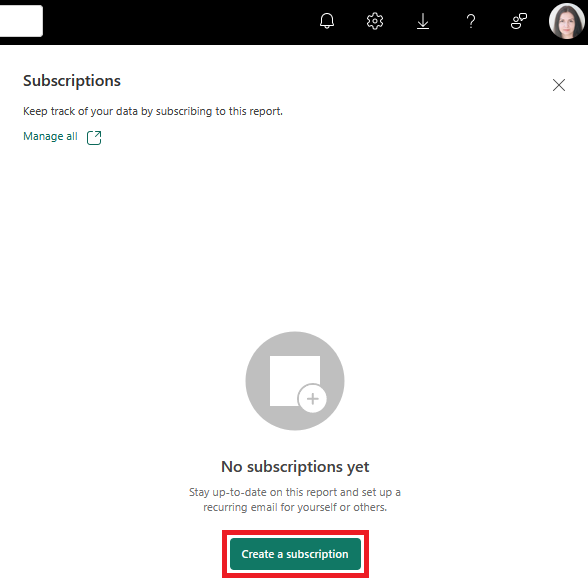Click the Subscriptions pane heading

pyautogui.click(x=72, y=81)
